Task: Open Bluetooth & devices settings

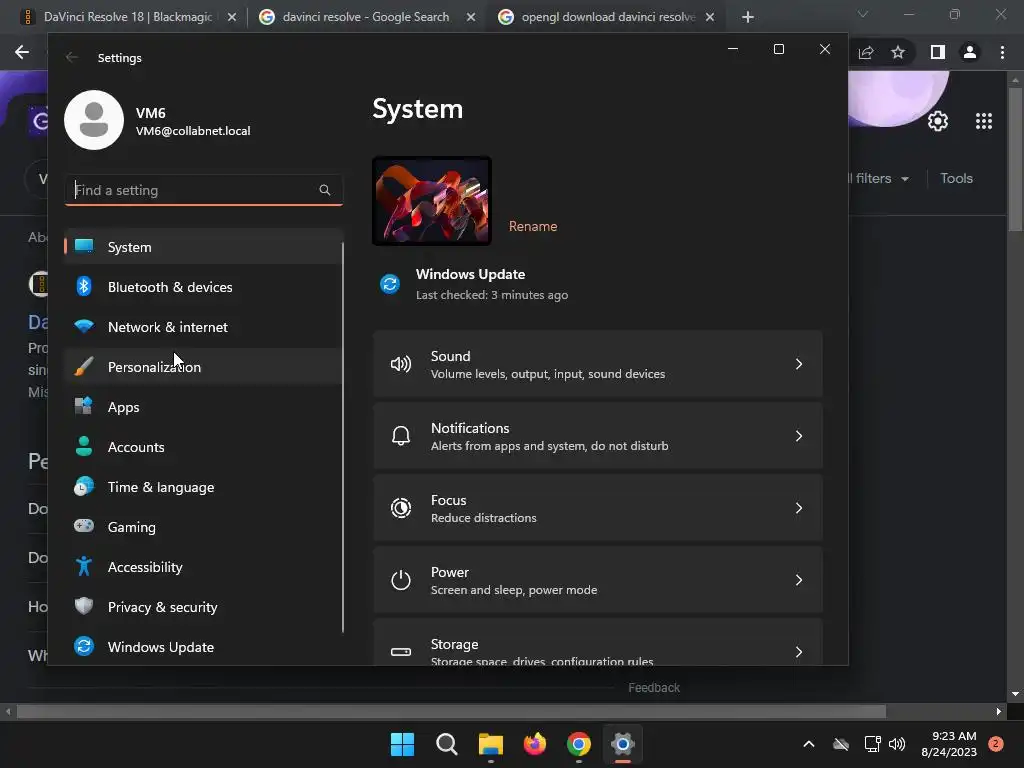Action: [x=203, y=287]
